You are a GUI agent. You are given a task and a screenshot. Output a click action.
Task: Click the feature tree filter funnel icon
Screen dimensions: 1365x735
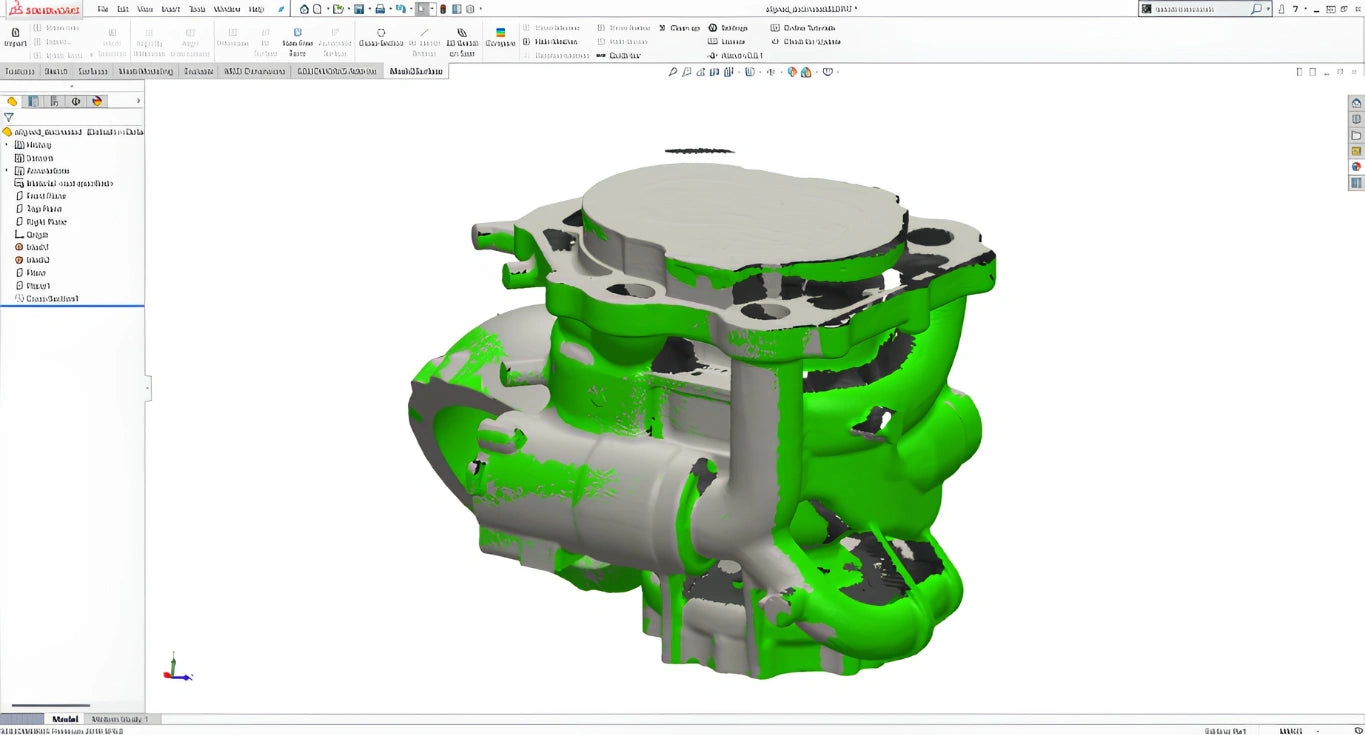[9, 117]
